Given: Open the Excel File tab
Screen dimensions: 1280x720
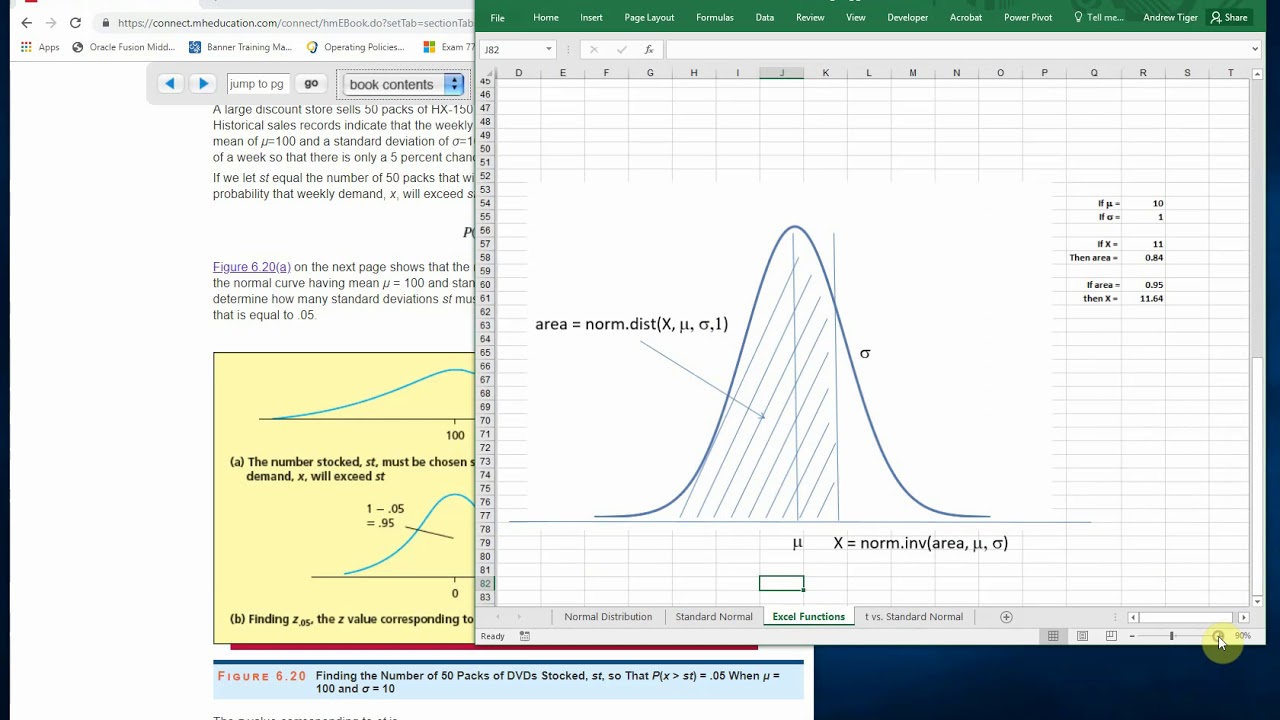Looking at the screenshot, I should (497, 17).
